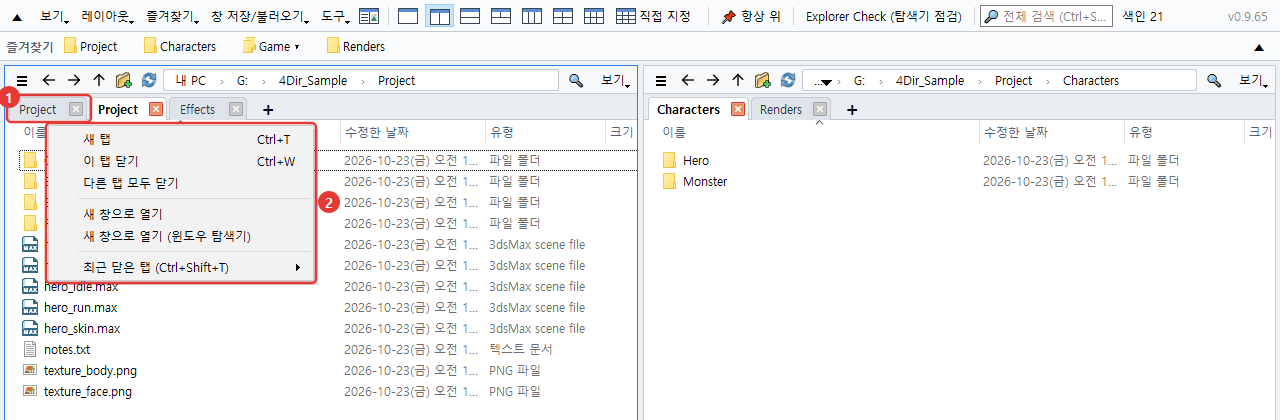This screenshot has height=420, width=1280.
Task: Go forward in the right pane
Action: [x=712, y=80]
